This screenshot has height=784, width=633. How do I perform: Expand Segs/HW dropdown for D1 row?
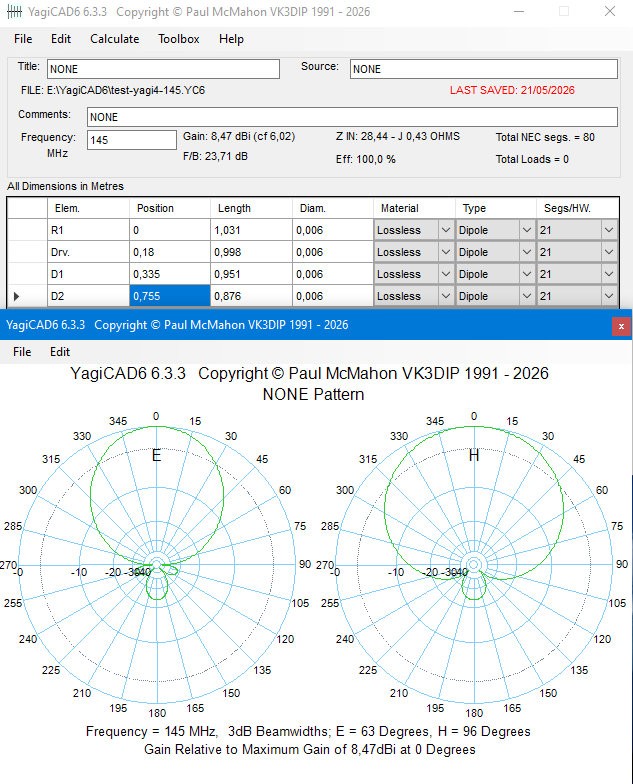(x=608, y=274)
